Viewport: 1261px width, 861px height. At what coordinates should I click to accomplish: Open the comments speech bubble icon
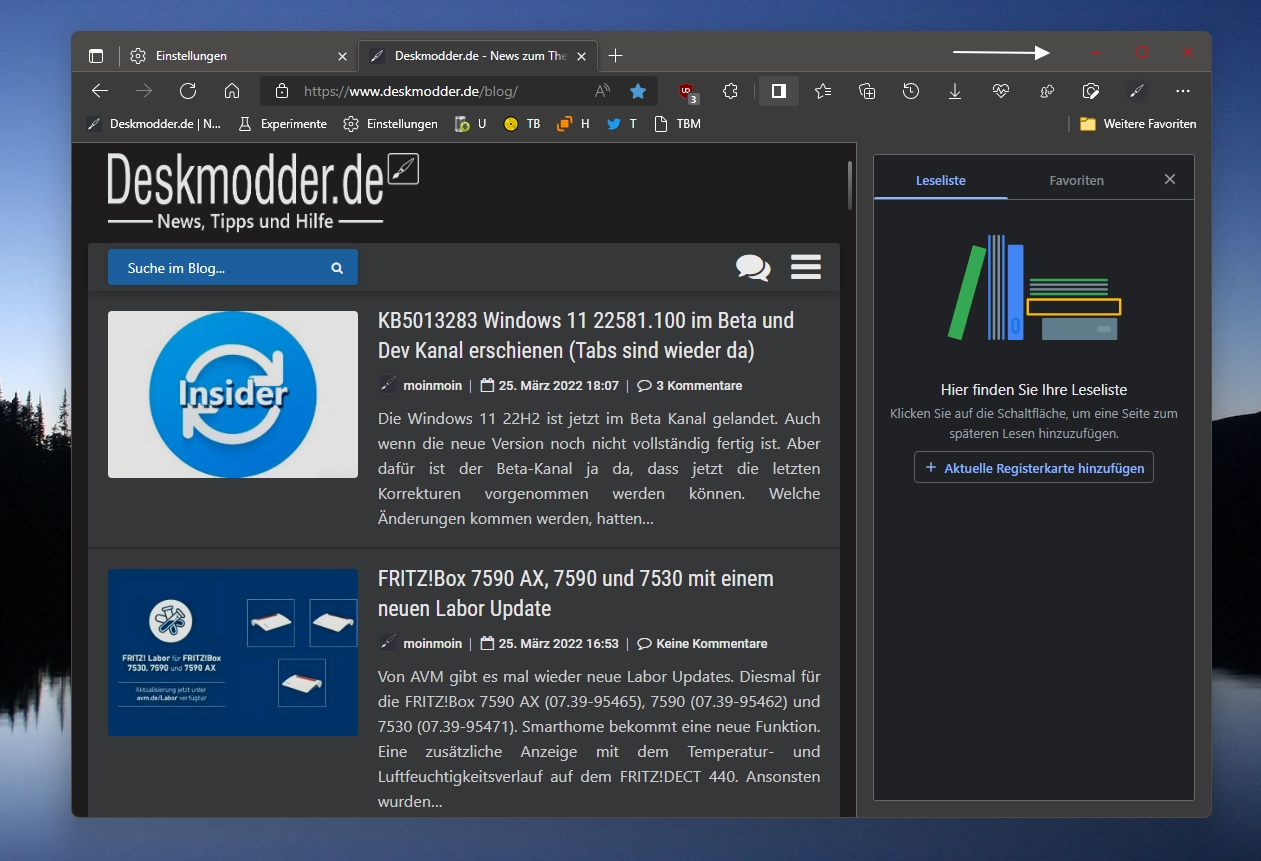pyautogui.click(x=753, y=267)
